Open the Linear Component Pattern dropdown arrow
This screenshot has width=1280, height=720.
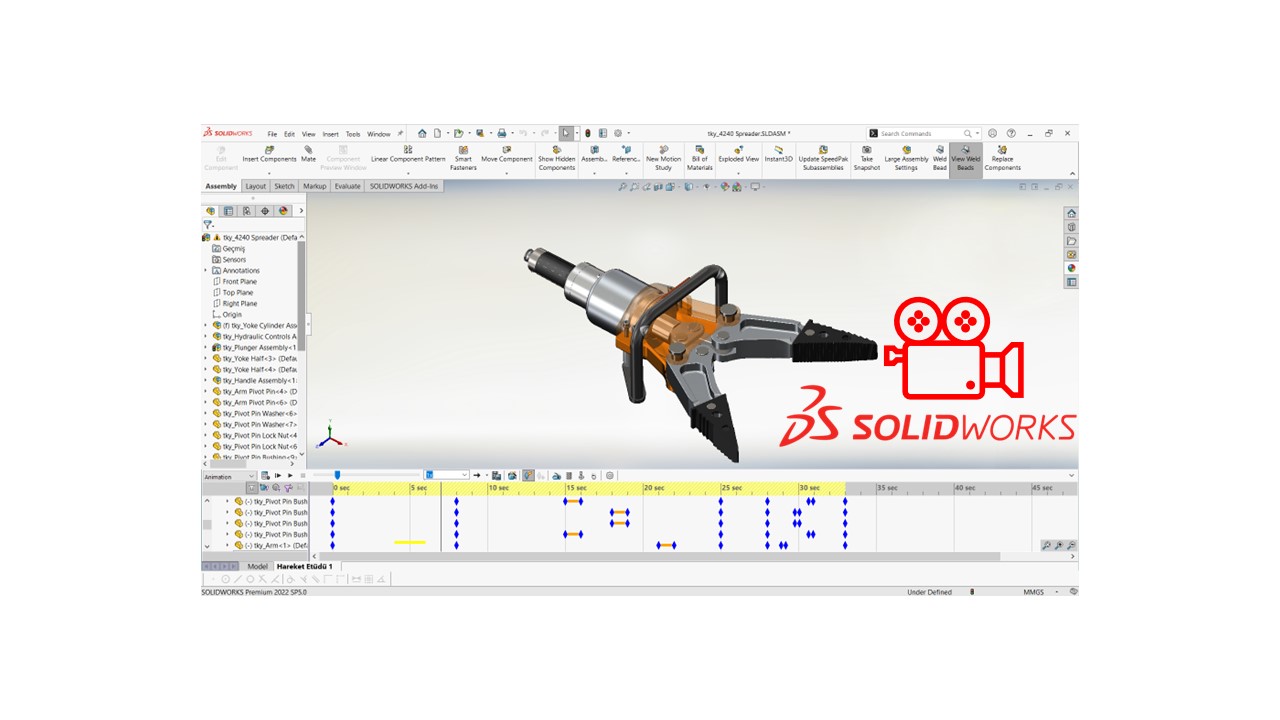click(x=408, y=173)
